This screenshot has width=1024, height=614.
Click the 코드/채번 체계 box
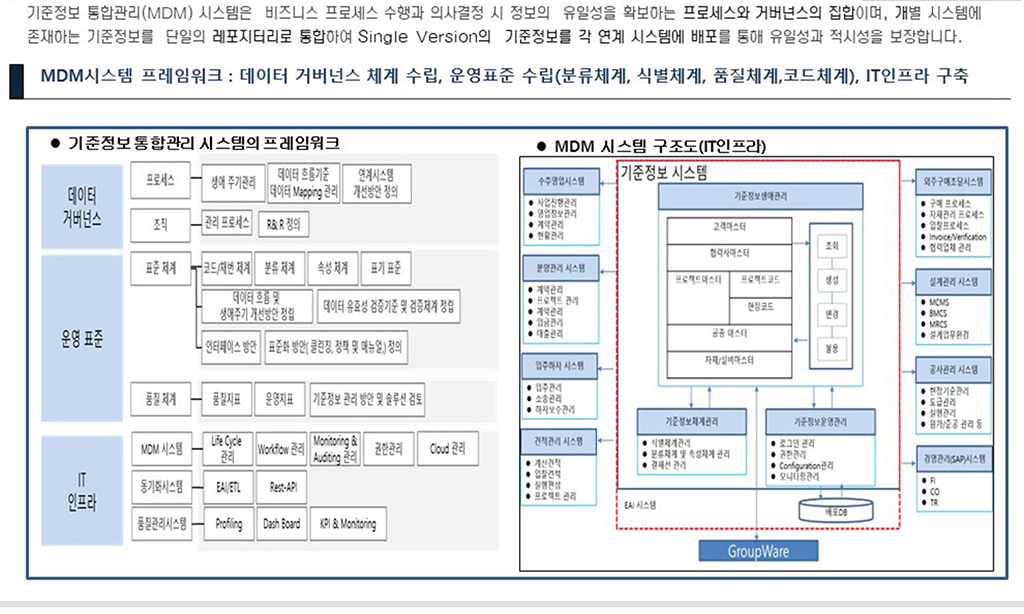(227, 268)
